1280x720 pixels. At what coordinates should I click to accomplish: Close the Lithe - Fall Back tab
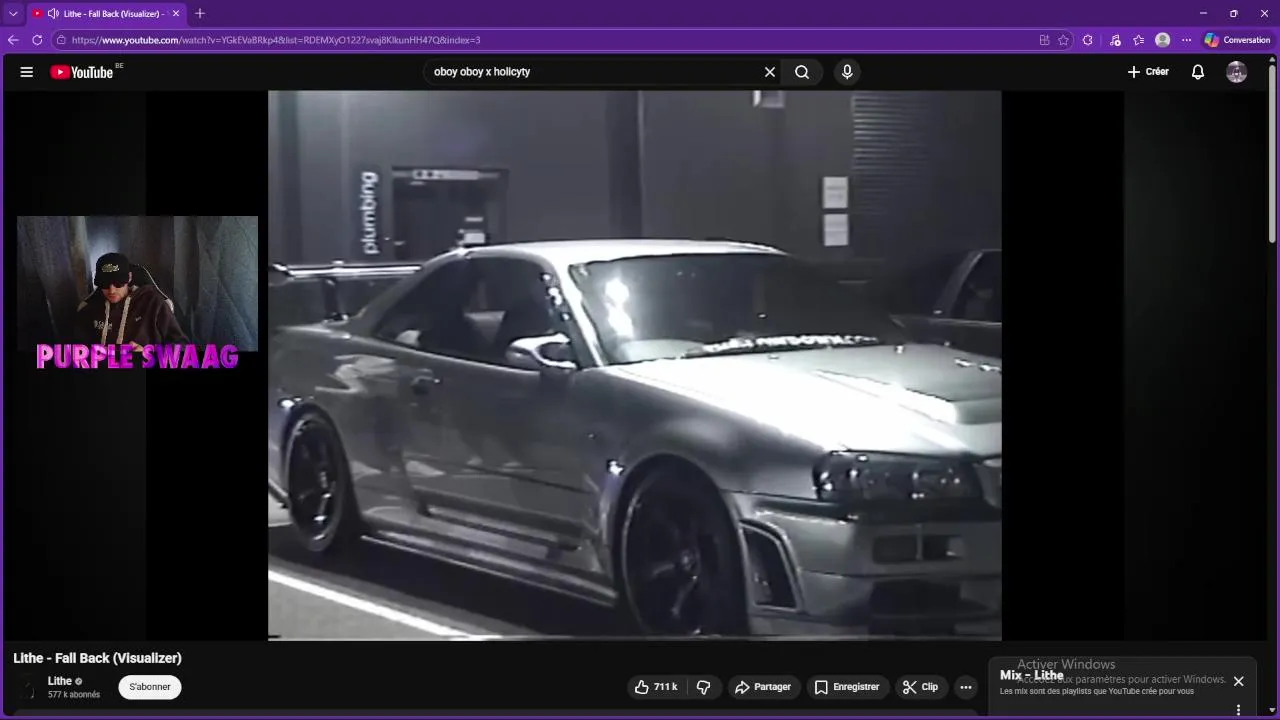click(x=176, y=13)
